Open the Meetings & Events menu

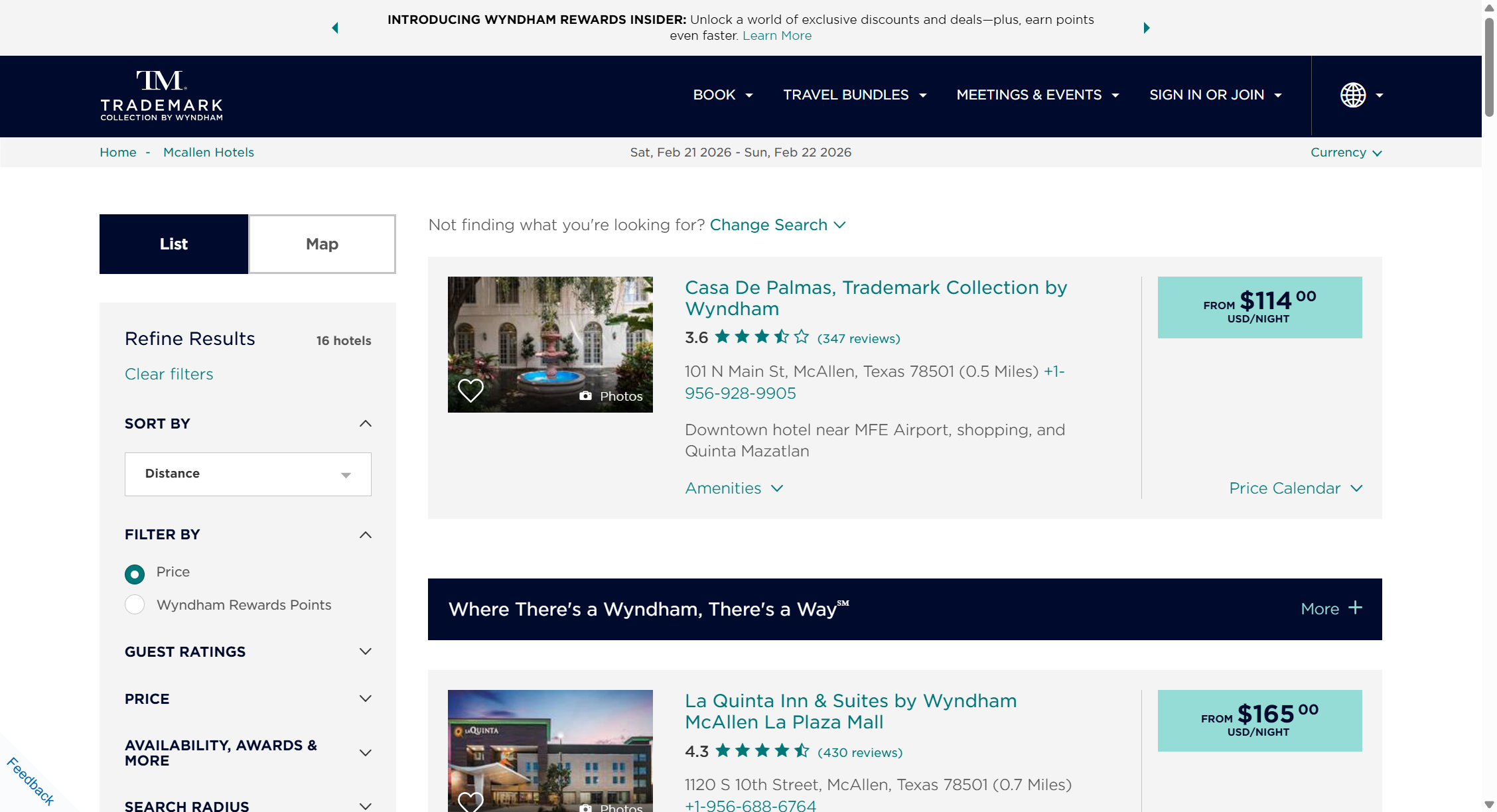[x=1038, y=95]
